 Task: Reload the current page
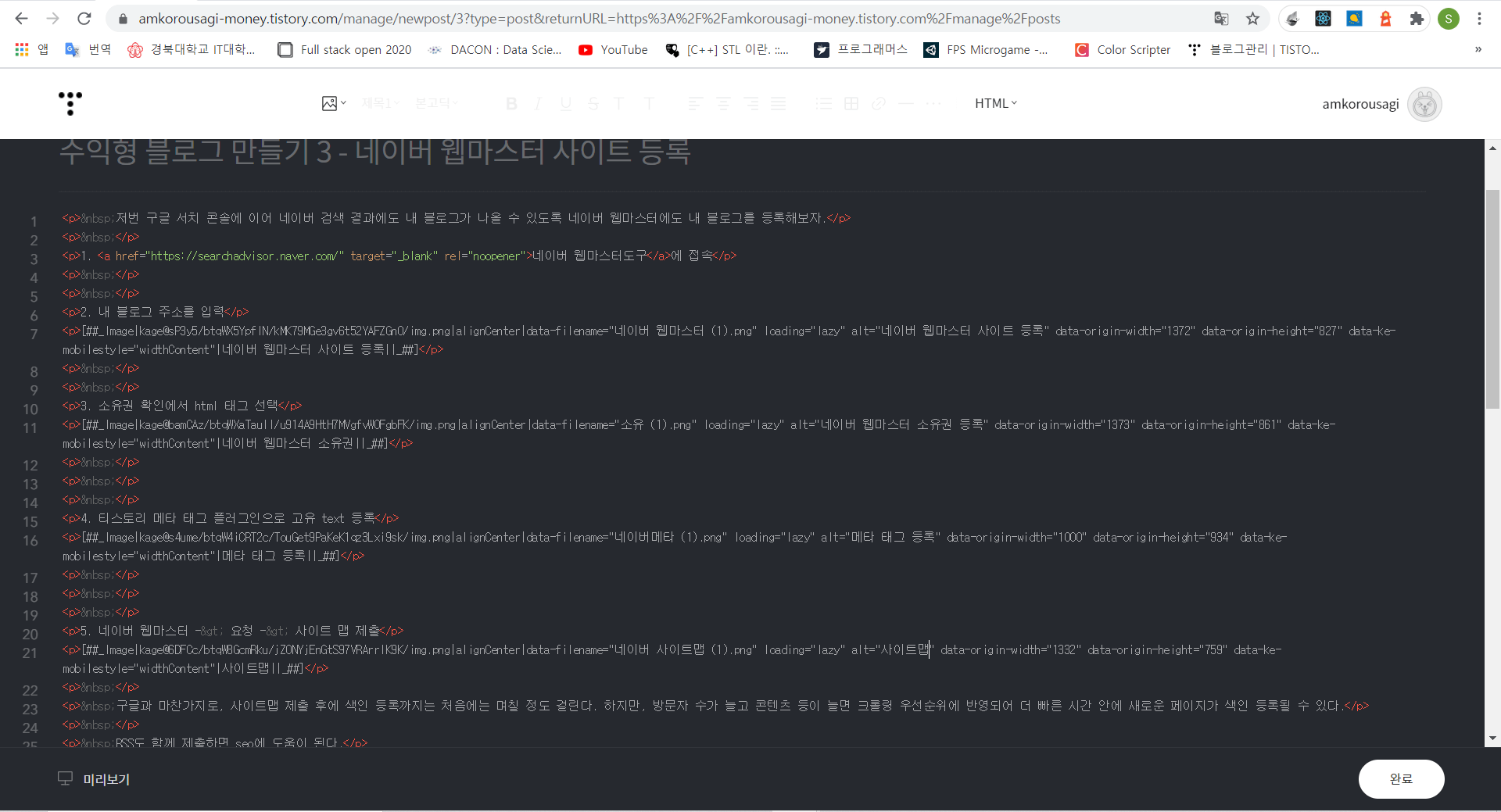click(84, 19)
